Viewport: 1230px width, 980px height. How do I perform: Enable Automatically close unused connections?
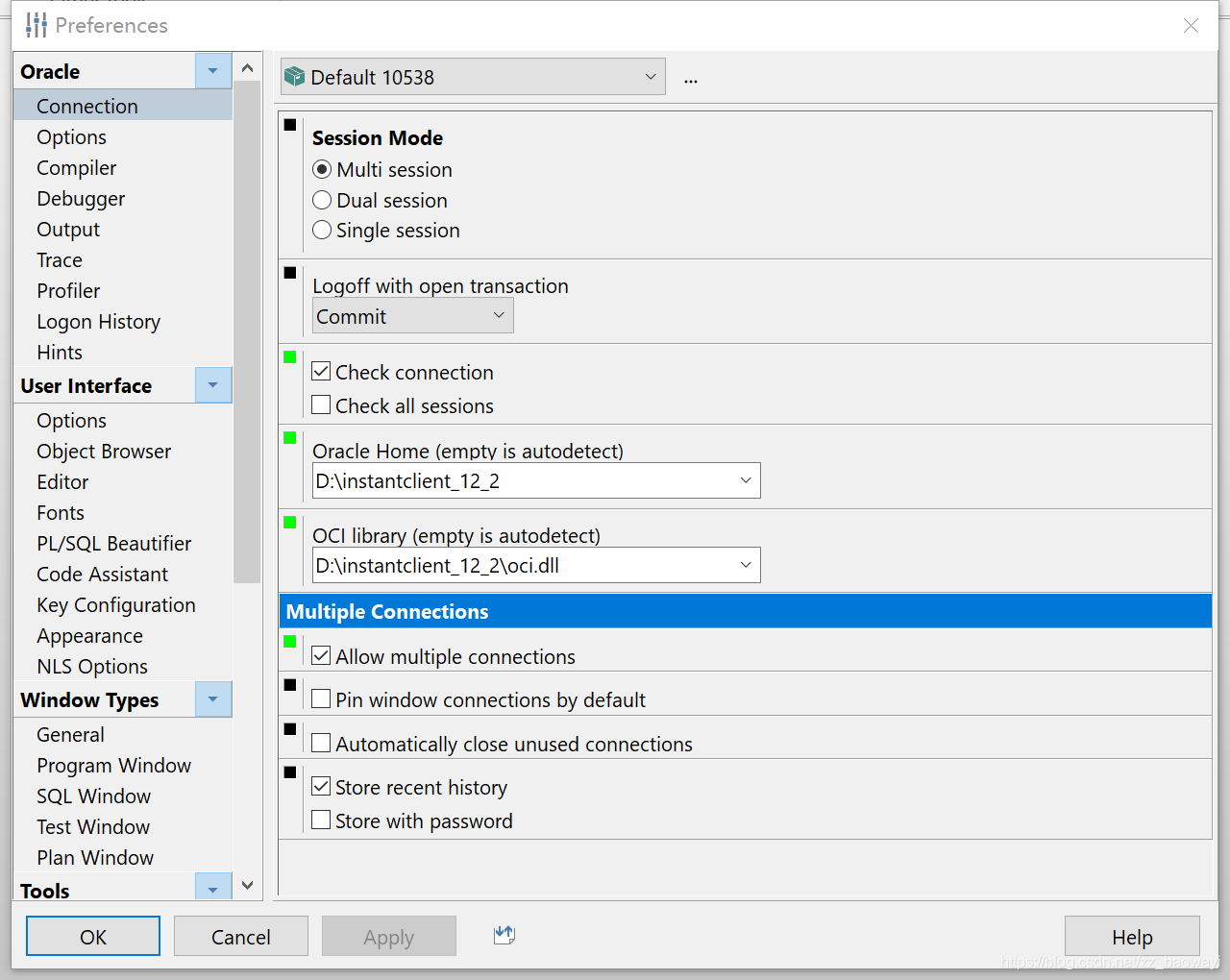point(322,744)
